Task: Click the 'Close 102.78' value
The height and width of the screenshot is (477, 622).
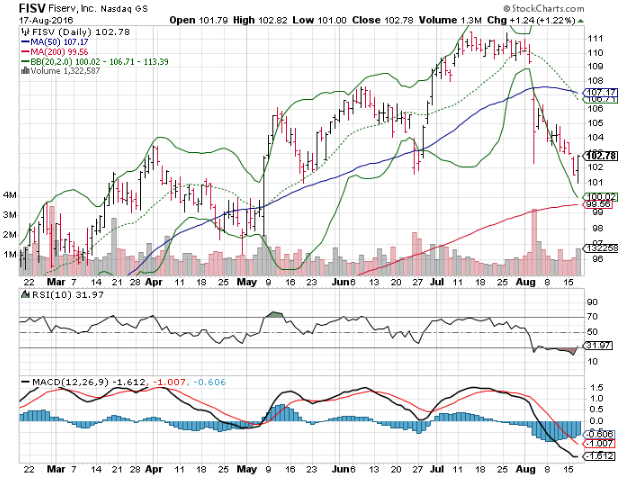Action: pyautogui.click(x=383, y=20)
